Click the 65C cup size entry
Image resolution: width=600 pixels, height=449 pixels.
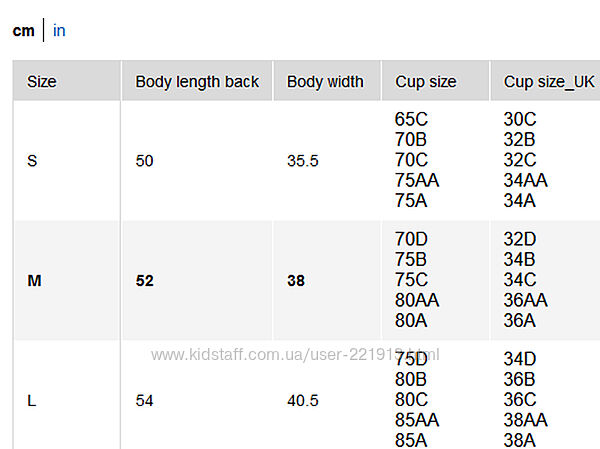pos(412,120)
